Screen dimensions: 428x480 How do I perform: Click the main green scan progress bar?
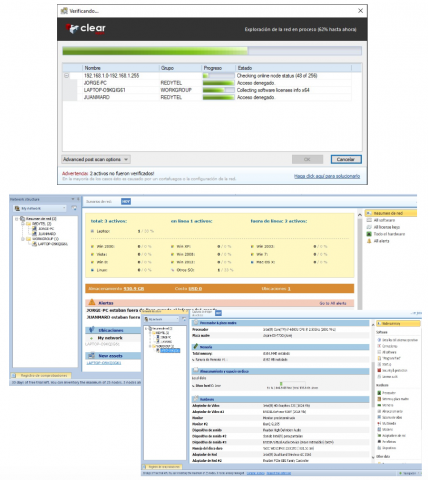(212, 51)
